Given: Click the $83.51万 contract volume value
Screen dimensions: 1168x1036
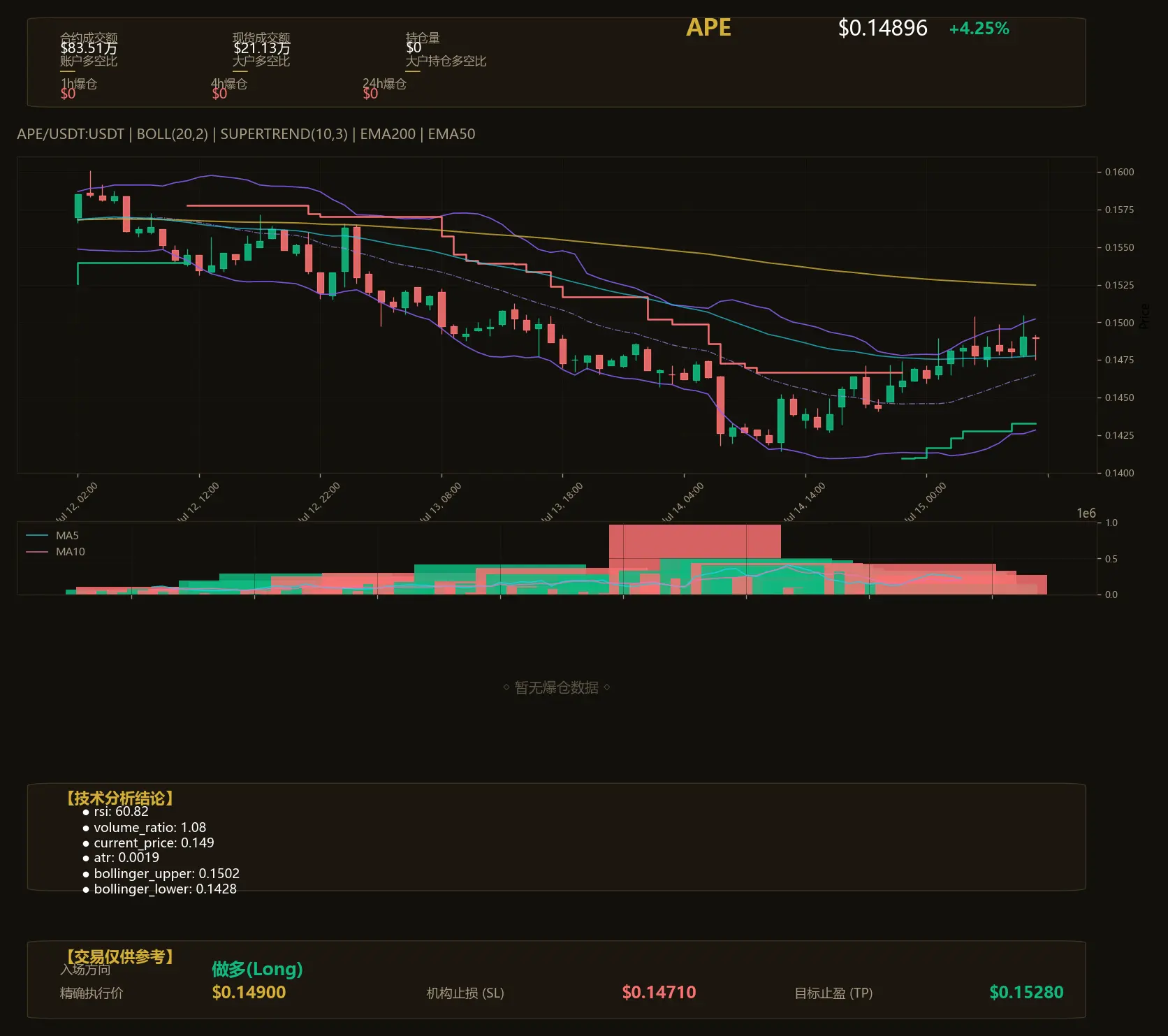Looking at the screenshot, I should click(x=89, y=48).
